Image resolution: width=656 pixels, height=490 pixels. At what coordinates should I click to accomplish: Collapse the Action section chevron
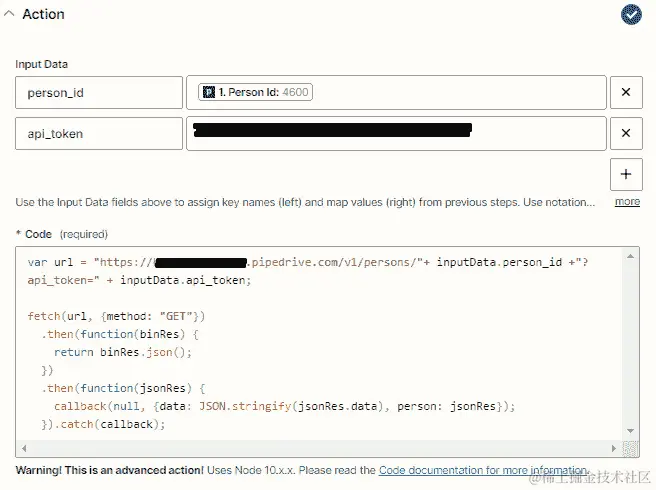click(x=9, y=14)
